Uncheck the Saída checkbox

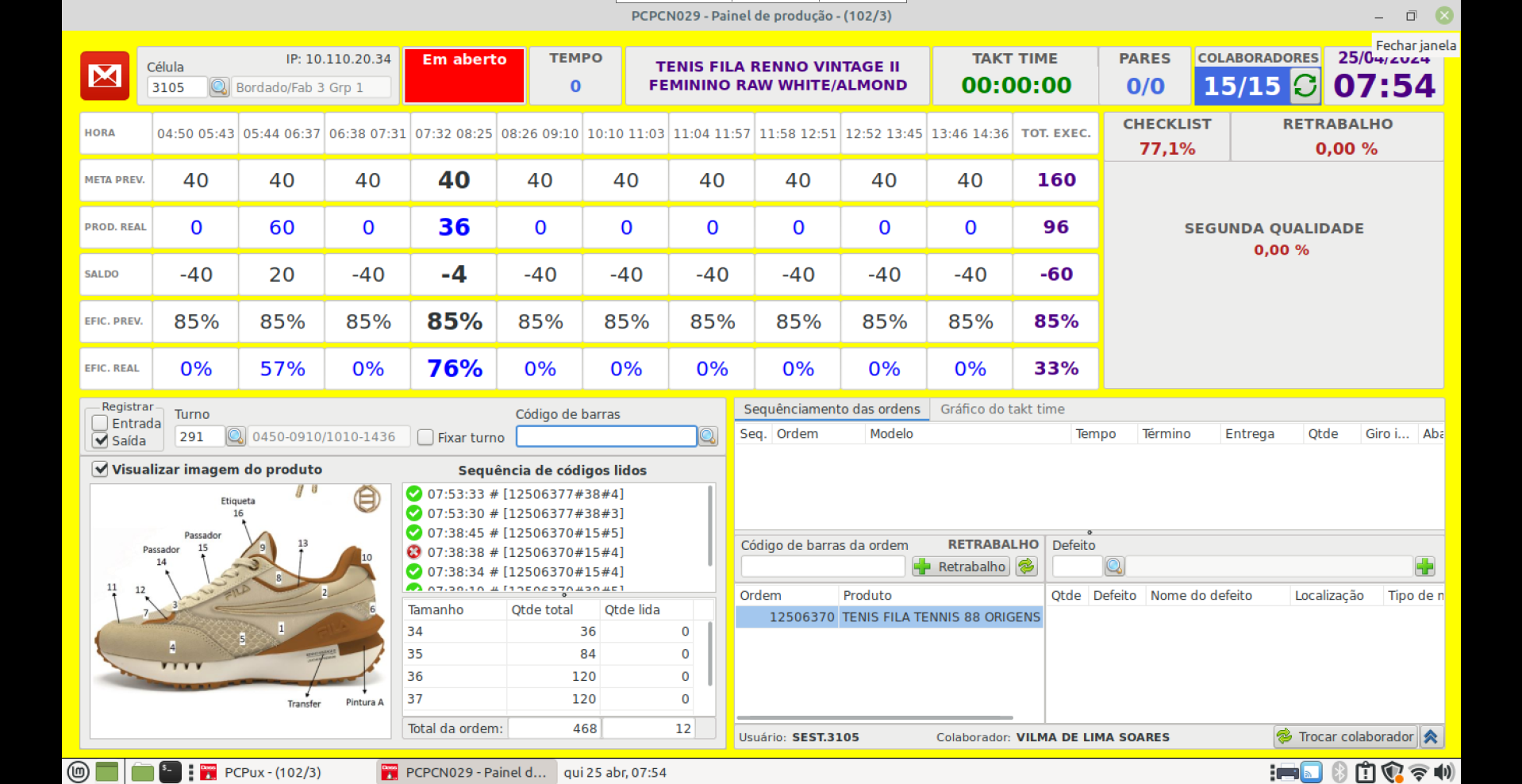101,440
